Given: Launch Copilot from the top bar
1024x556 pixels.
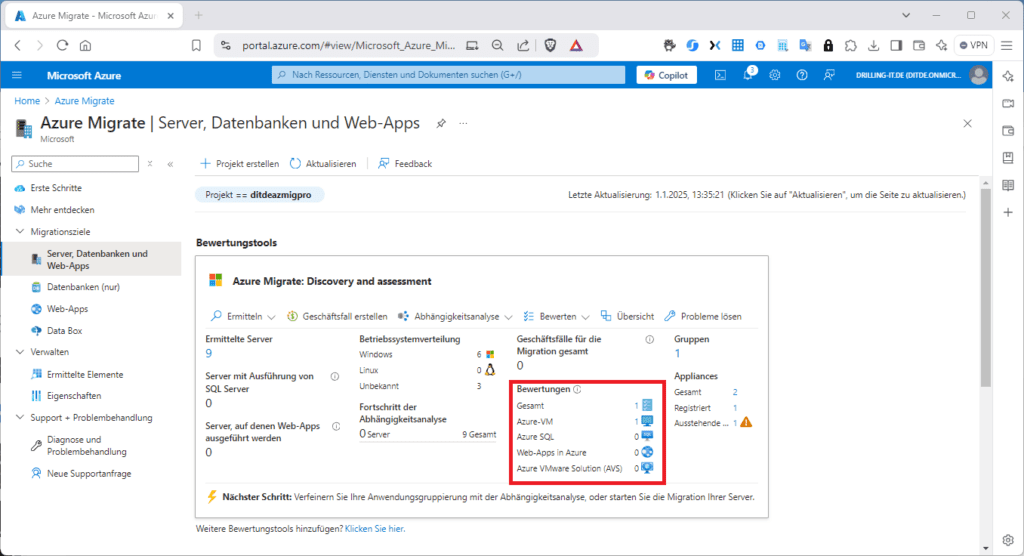Looking at the screenshot, I should point(666,75).
